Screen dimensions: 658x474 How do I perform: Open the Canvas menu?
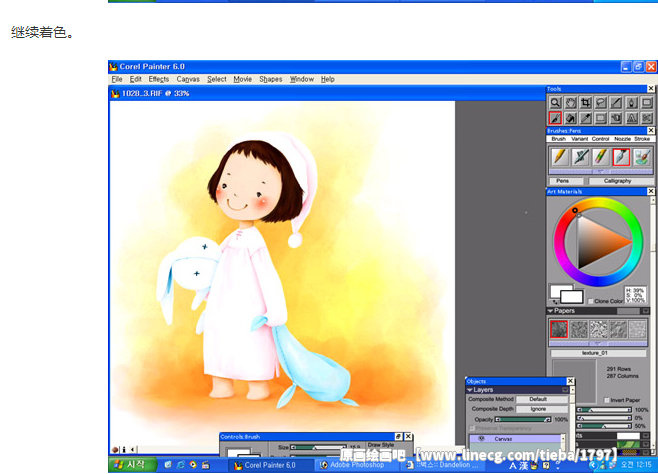coord(188,79)
